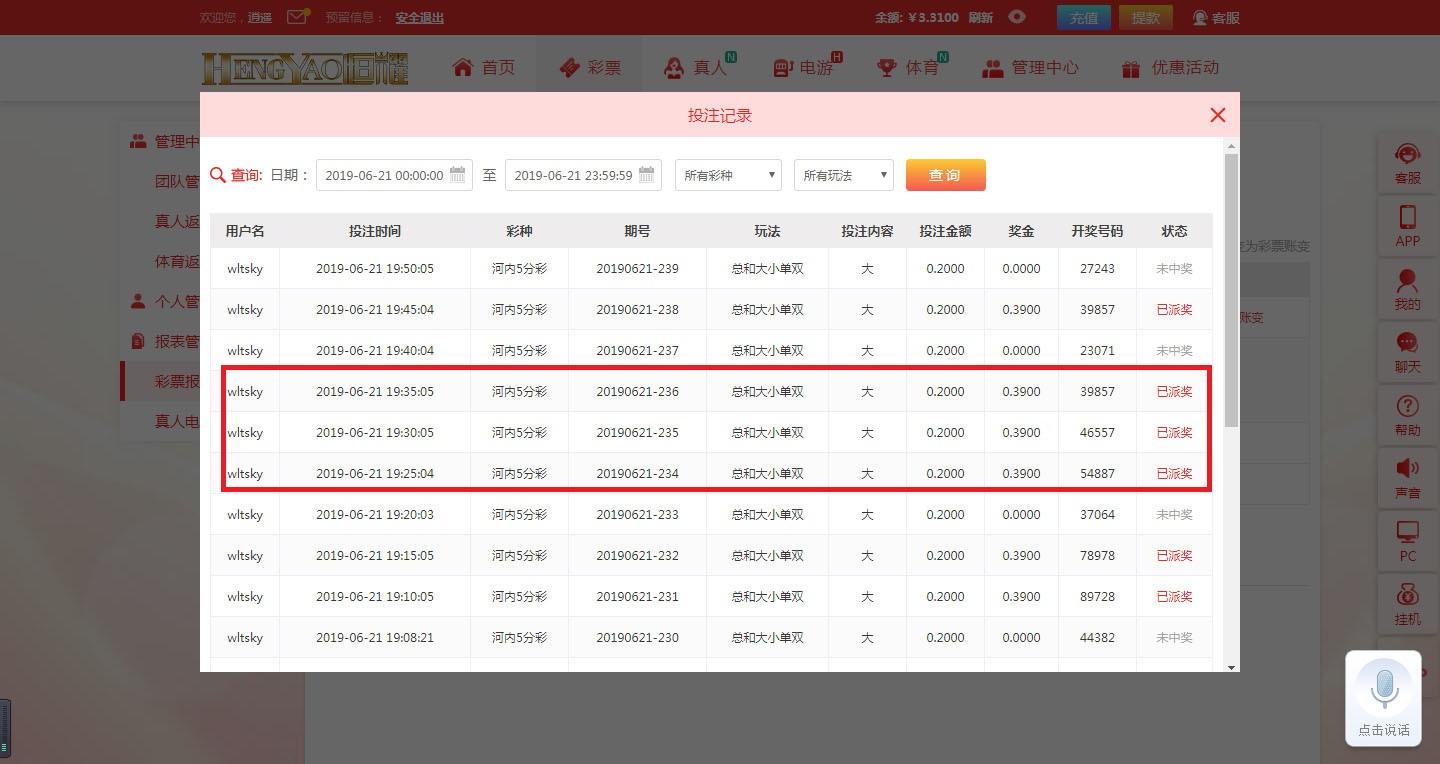Expand the 所有彩种 lottery type dropdown

728,175
